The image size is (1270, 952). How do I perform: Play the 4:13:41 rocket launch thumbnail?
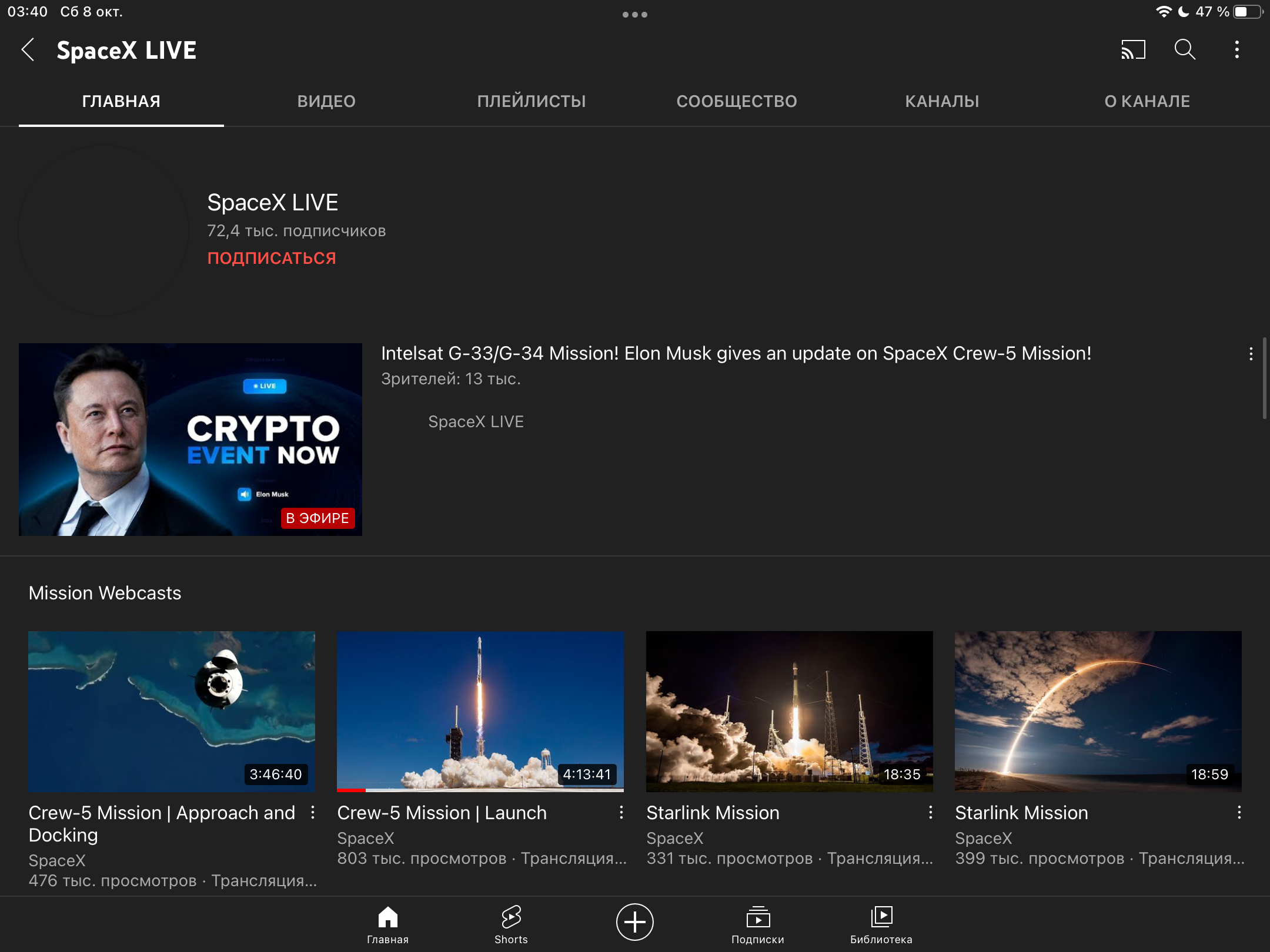click(480, 712)
